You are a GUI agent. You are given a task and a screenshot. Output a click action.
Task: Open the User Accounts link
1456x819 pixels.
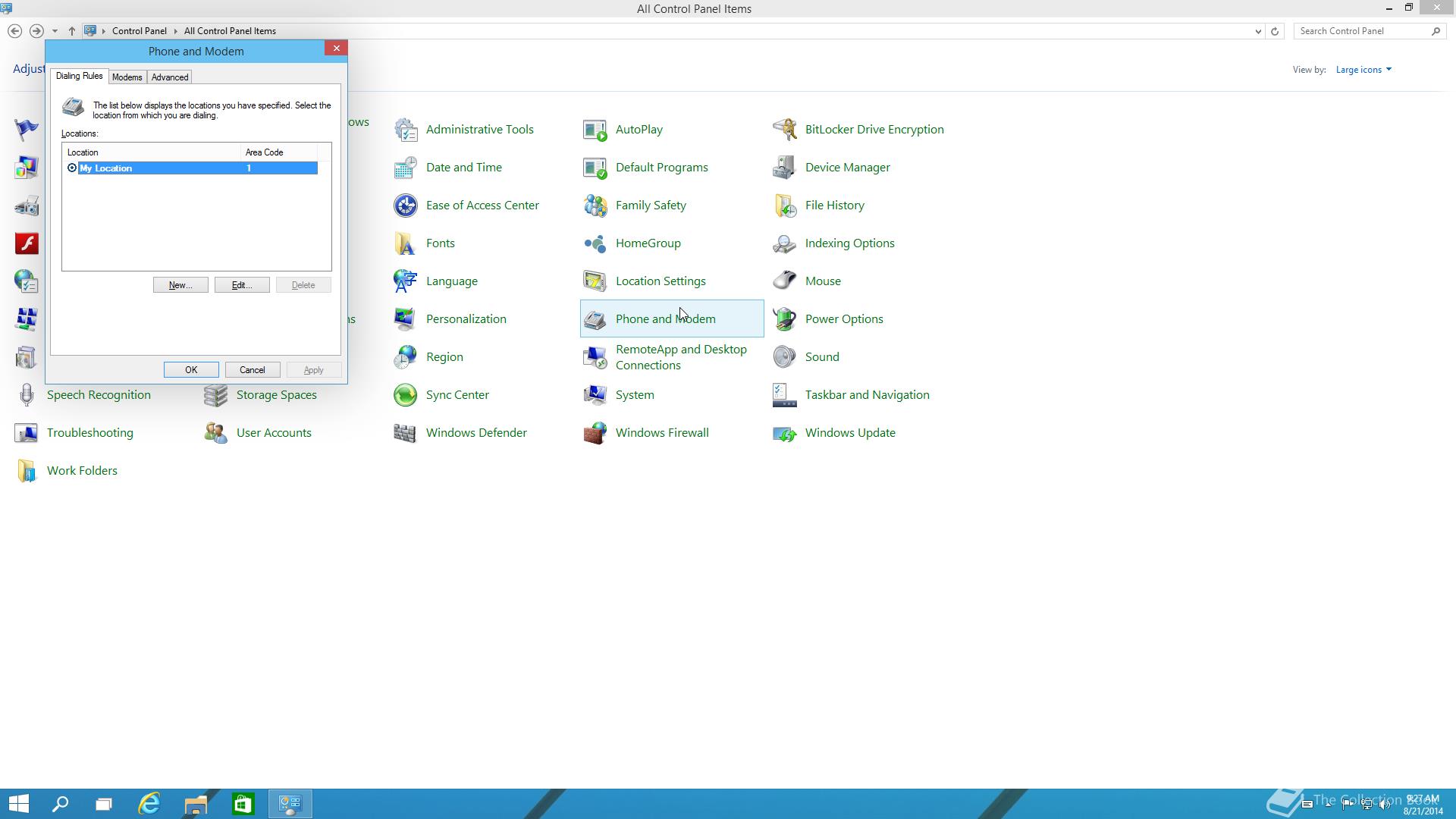tap(274, 433)
